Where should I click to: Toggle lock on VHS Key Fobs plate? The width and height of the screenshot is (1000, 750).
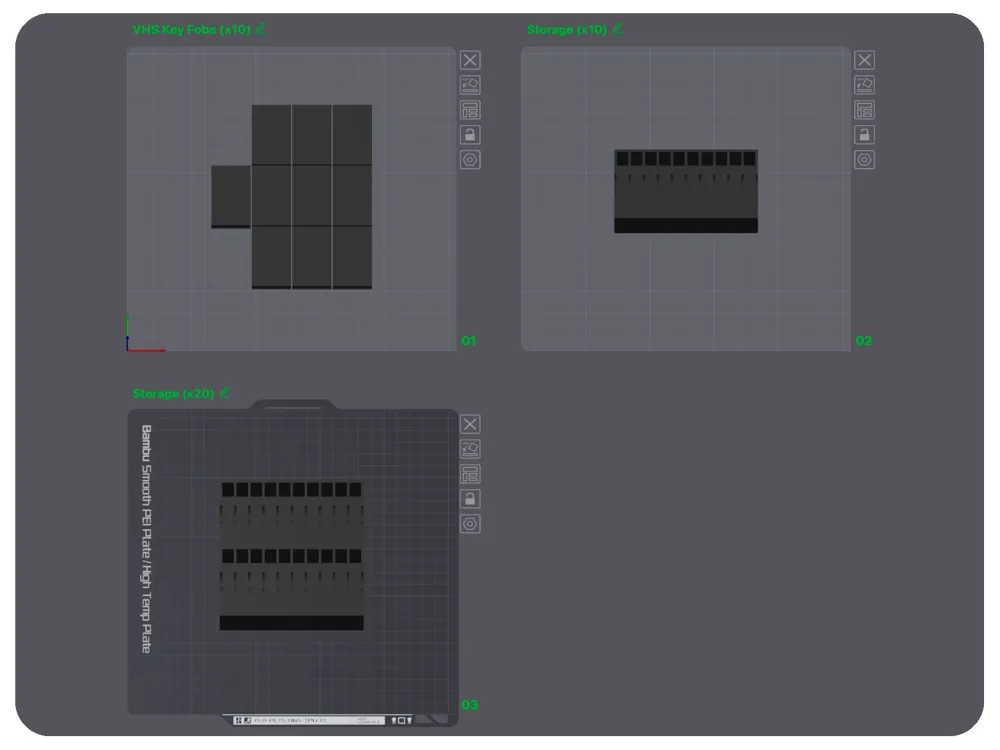[x=470, y=135]
